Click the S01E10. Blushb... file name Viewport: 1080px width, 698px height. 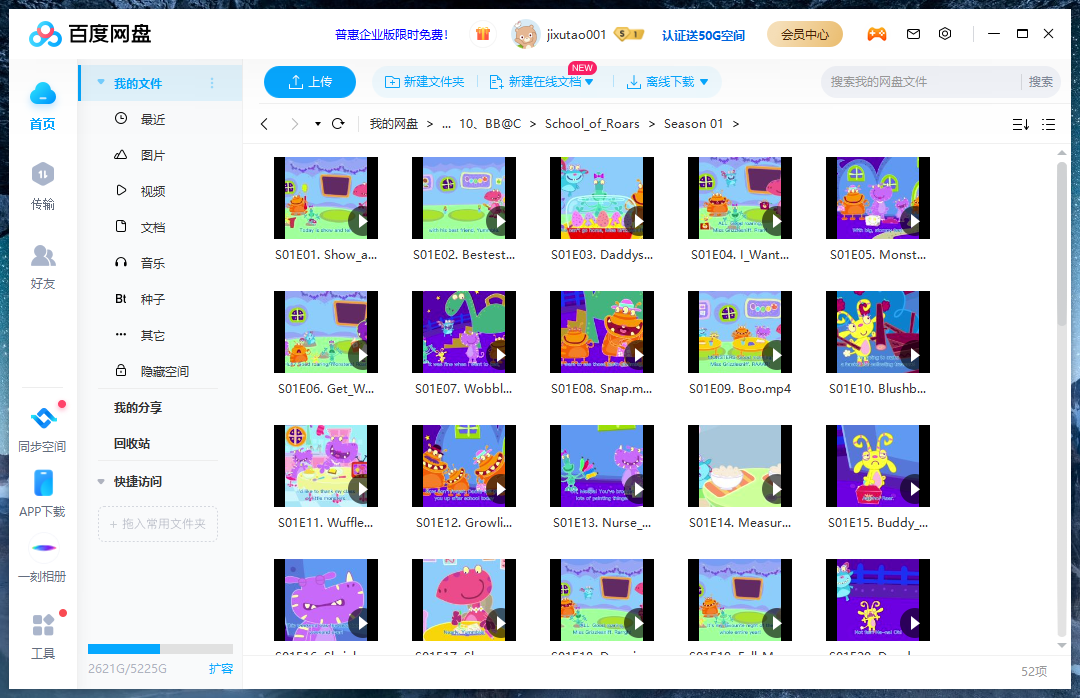tap(878, 389)
